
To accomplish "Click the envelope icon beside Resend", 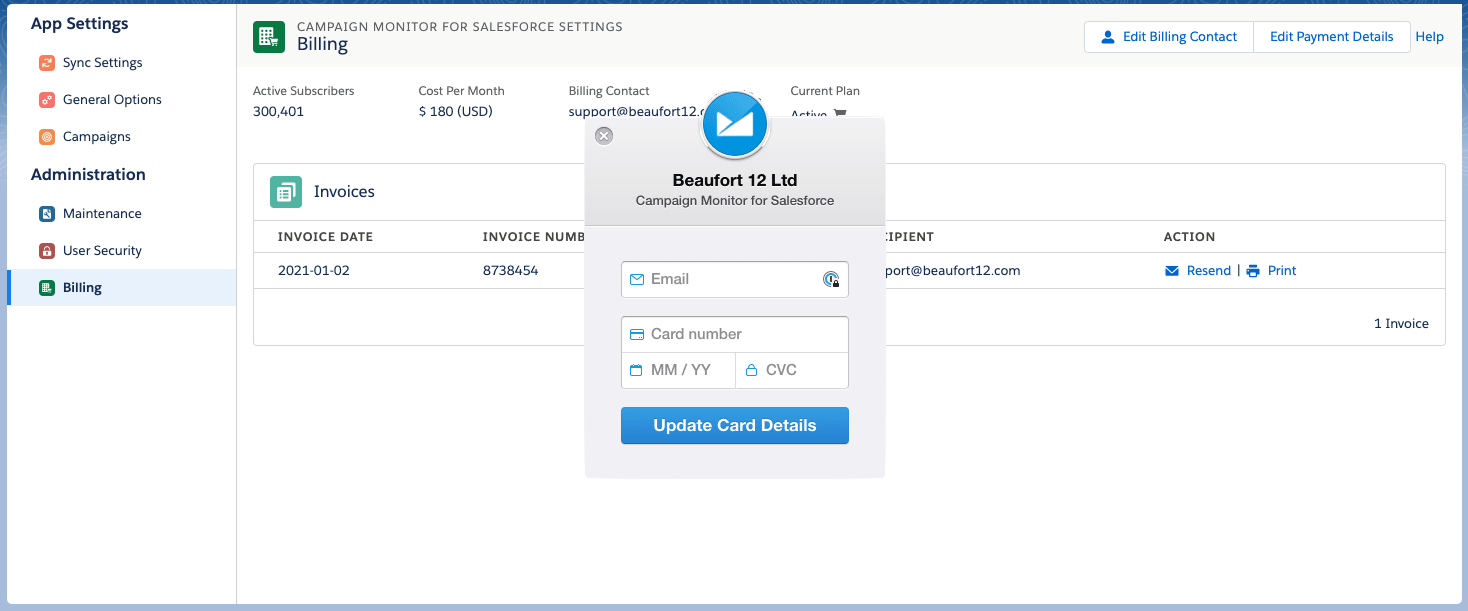I will point(1172,271).
